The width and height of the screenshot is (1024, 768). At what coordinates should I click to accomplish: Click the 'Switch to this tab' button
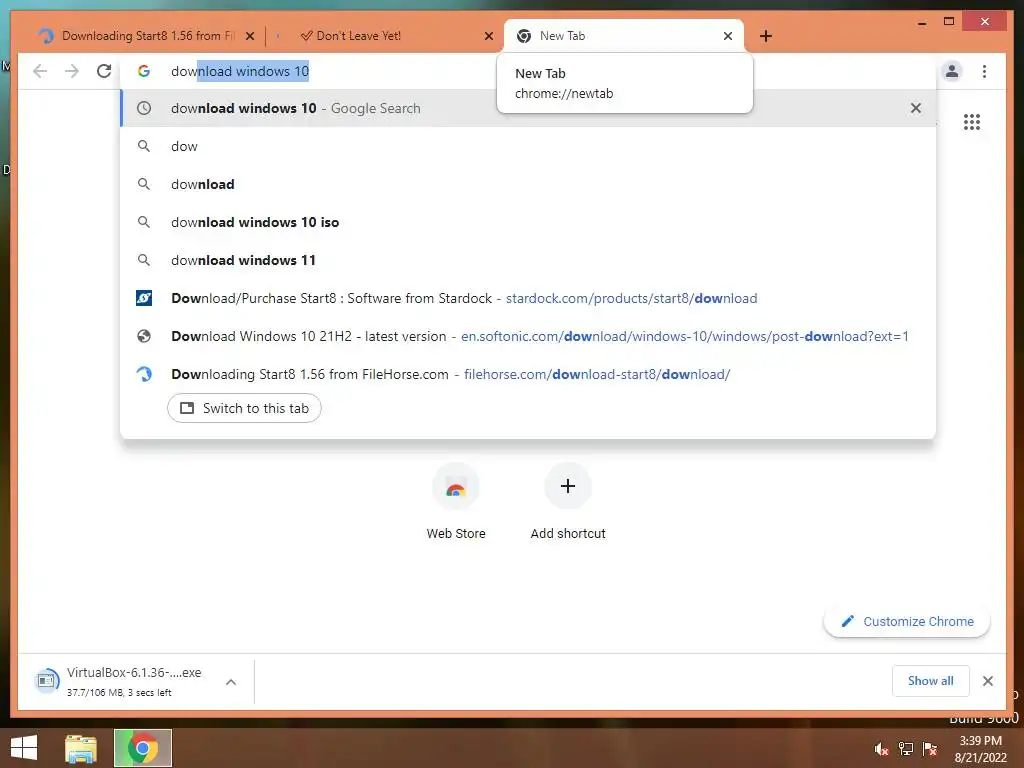(x=244, y=408)
